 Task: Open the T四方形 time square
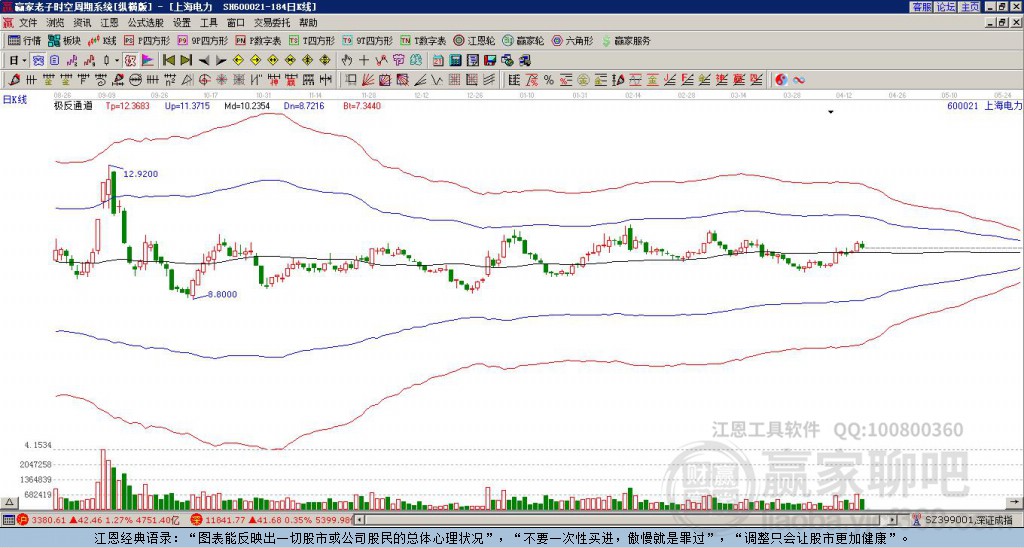312,40
